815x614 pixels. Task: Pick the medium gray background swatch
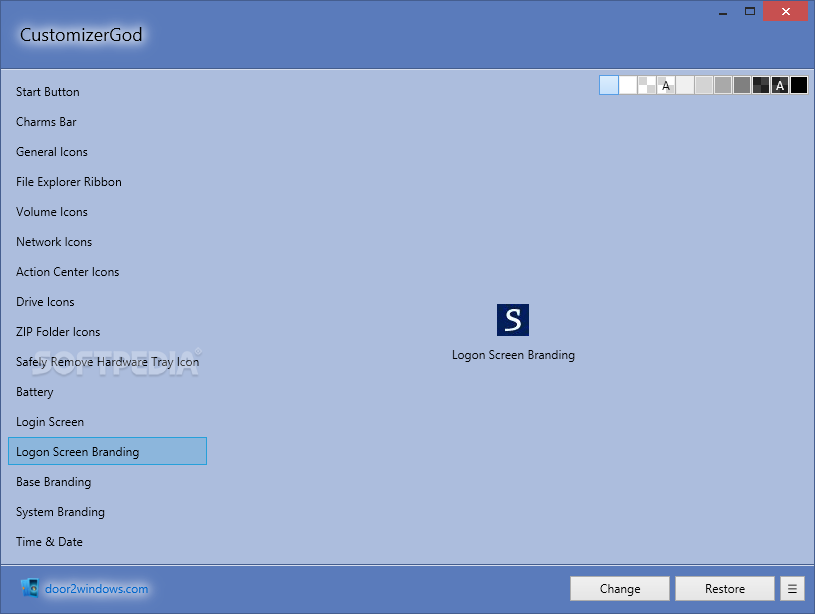[723, 85]
